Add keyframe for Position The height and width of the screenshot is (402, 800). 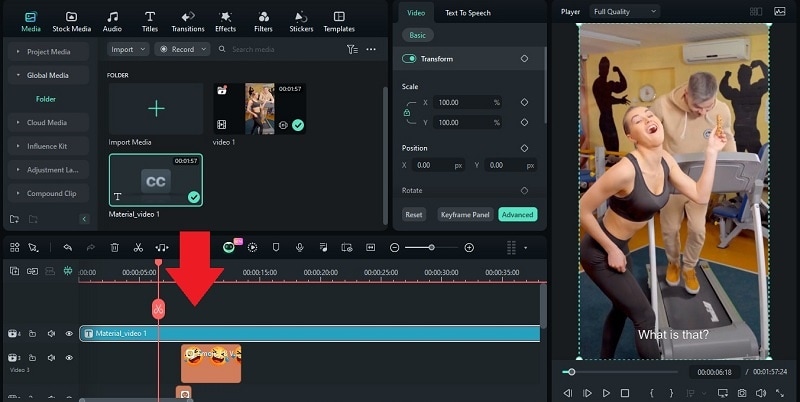tap(524, 148)
